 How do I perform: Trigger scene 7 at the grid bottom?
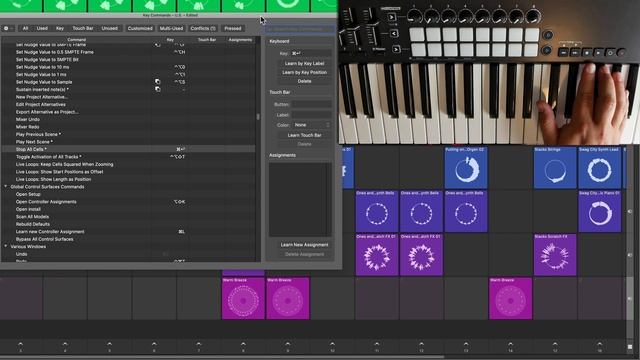click(x=198, y=347)
